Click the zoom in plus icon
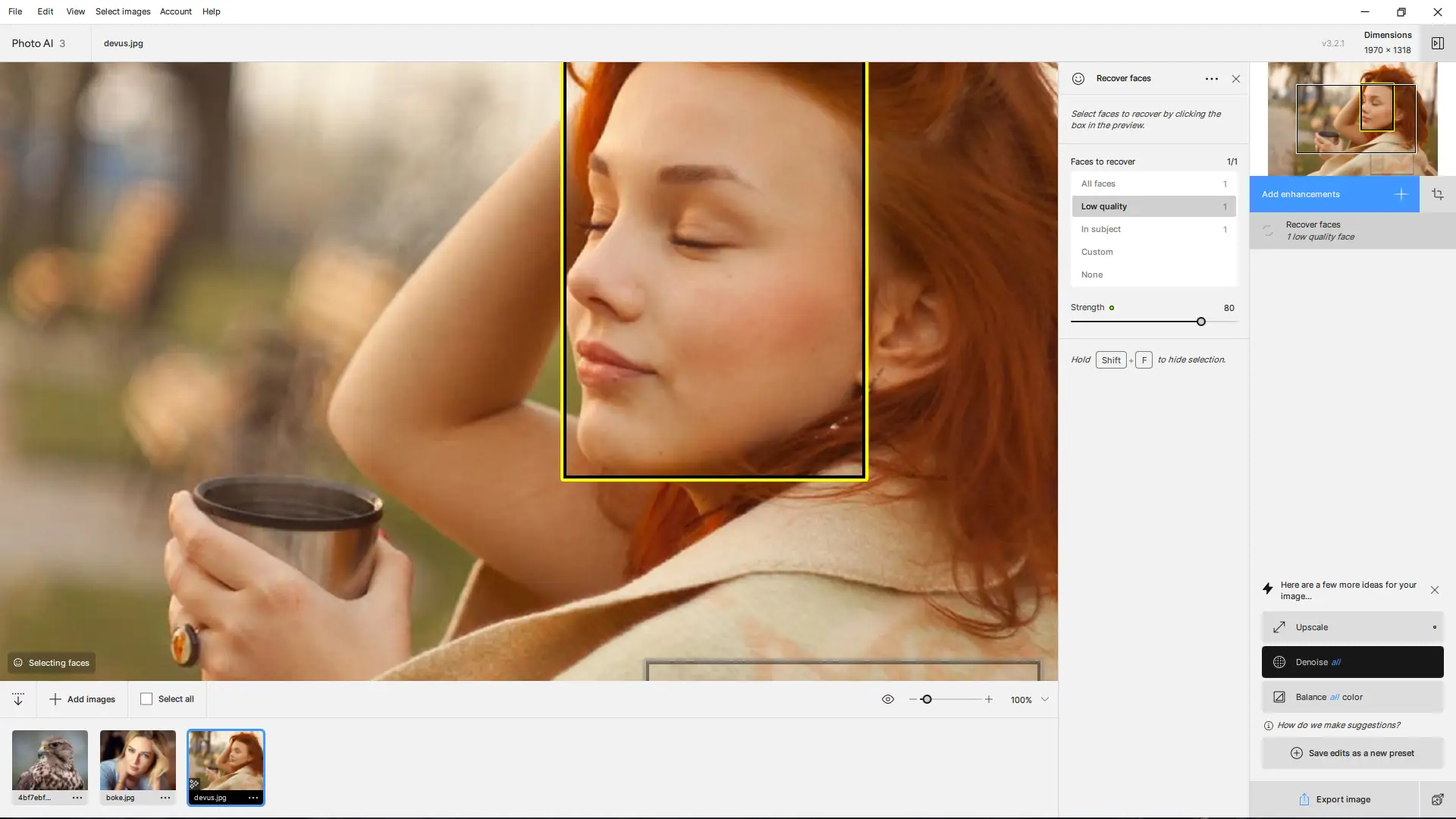The width and height of the screenshot is (1456, 819). 989,699
